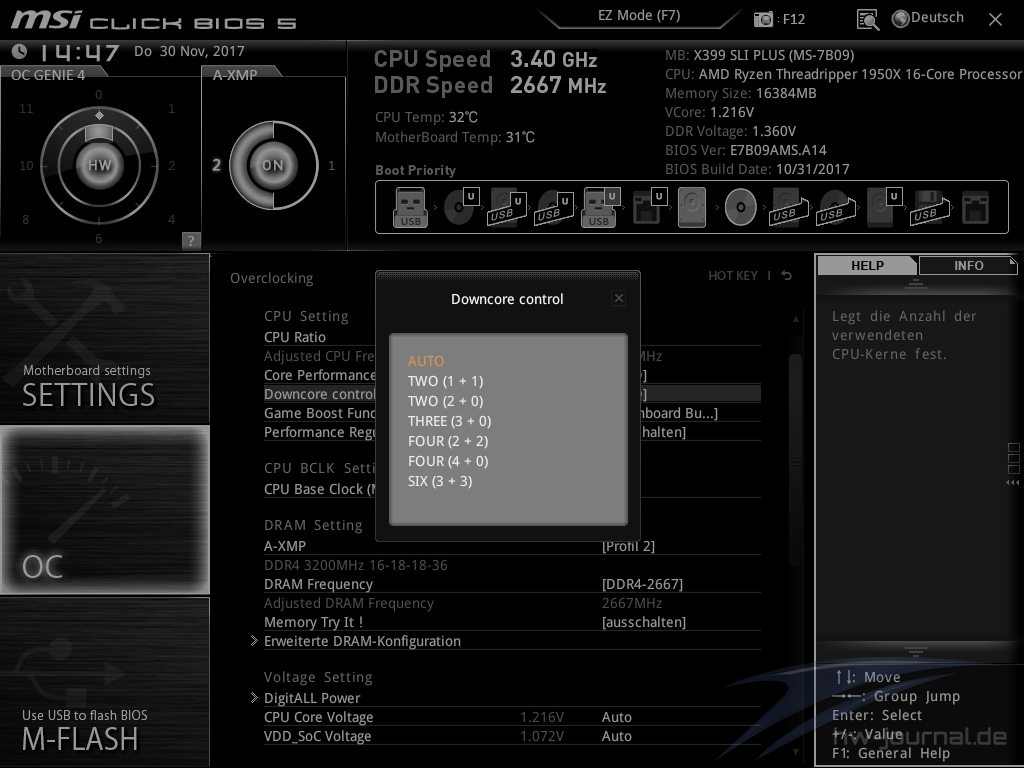Viewport: 1024px width, 768px height.
Task: Close the Downcore control dialog
Action: coord(618,298)
